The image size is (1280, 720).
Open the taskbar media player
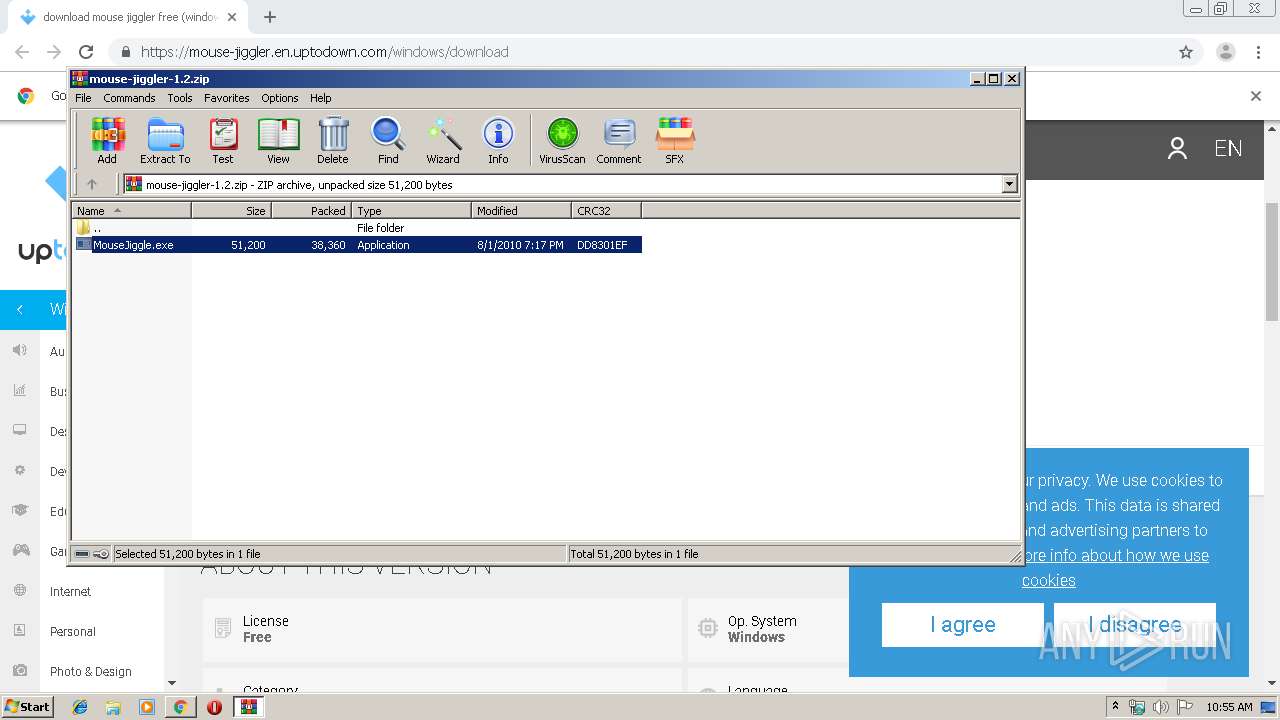click(x=147, y=707)
